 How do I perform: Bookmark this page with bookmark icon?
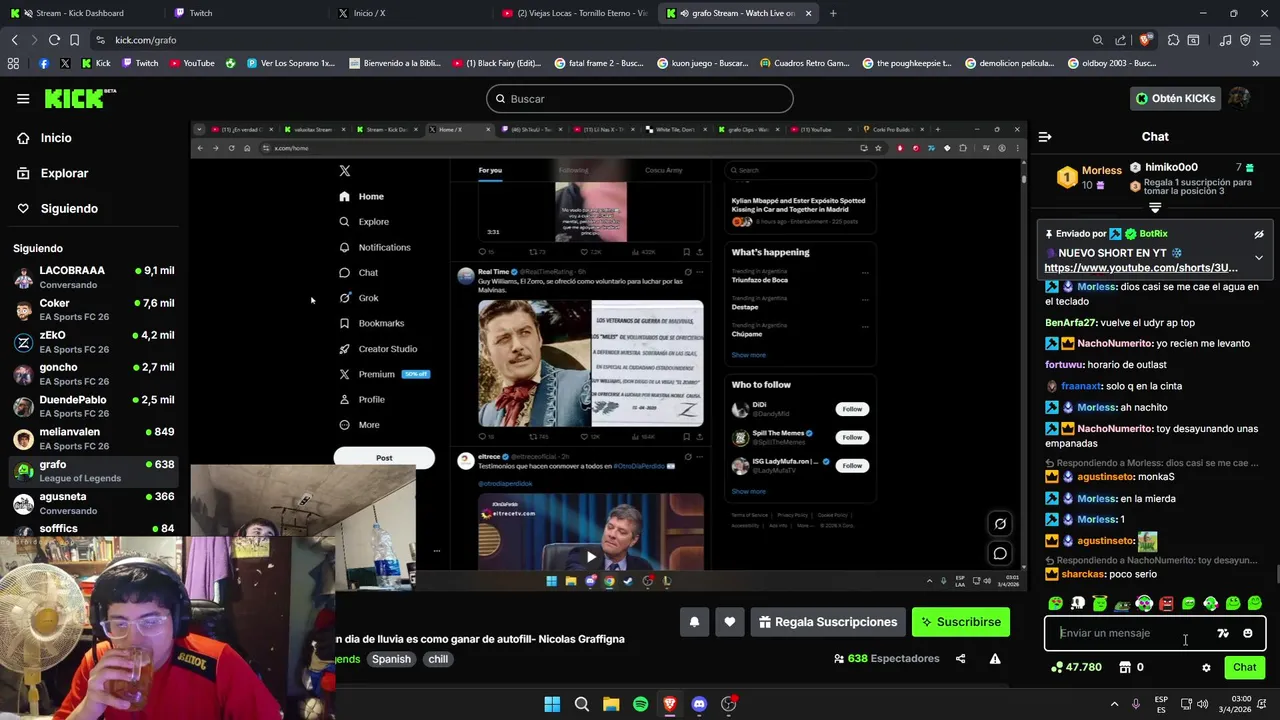coord(75,40)
